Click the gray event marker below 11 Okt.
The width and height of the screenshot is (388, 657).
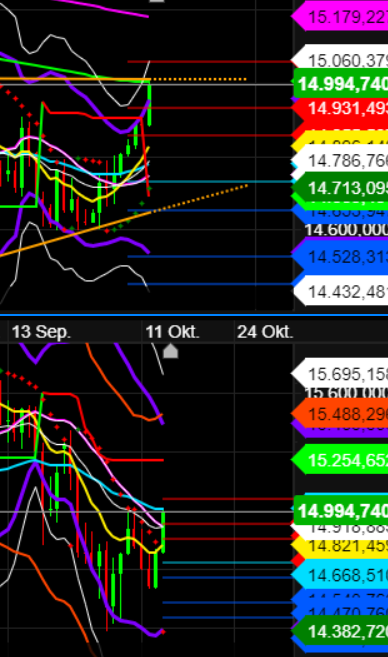171,351
